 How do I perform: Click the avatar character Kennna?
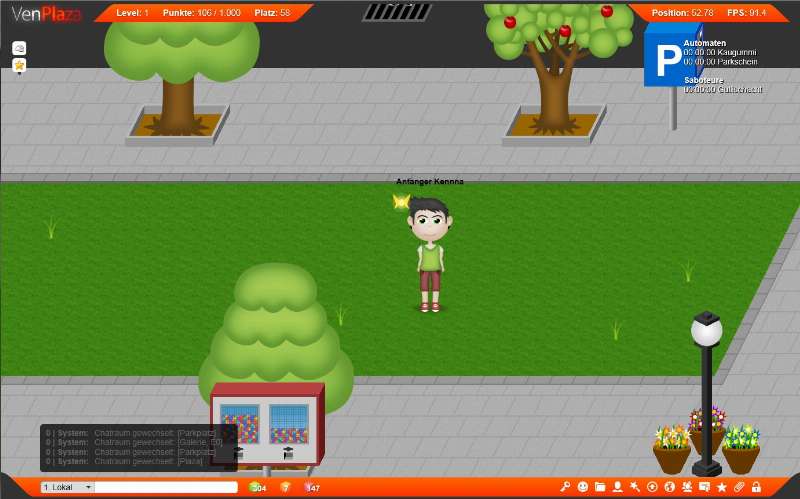[430, 254]
